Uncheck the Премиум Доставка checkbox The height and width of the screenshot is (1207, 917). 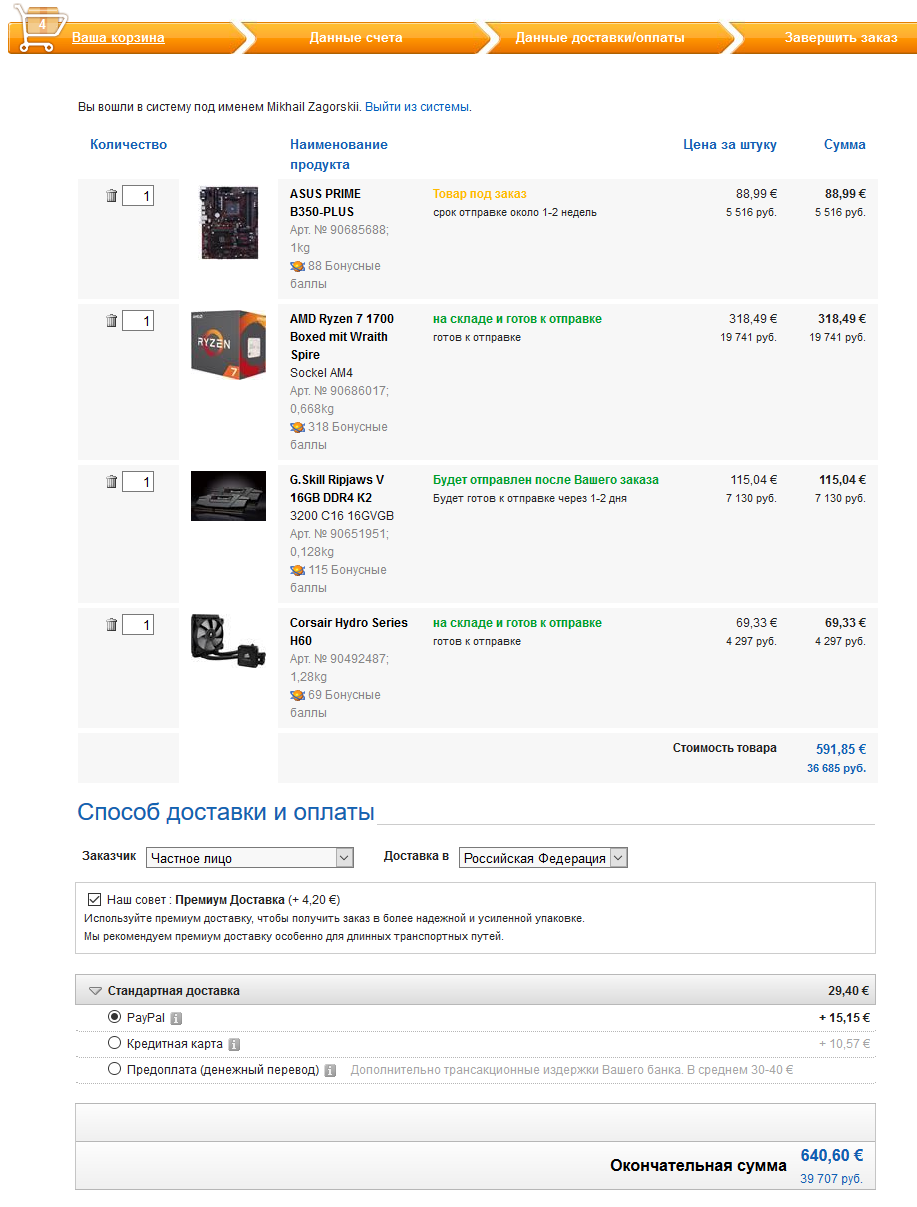click(x=95, y=899)
